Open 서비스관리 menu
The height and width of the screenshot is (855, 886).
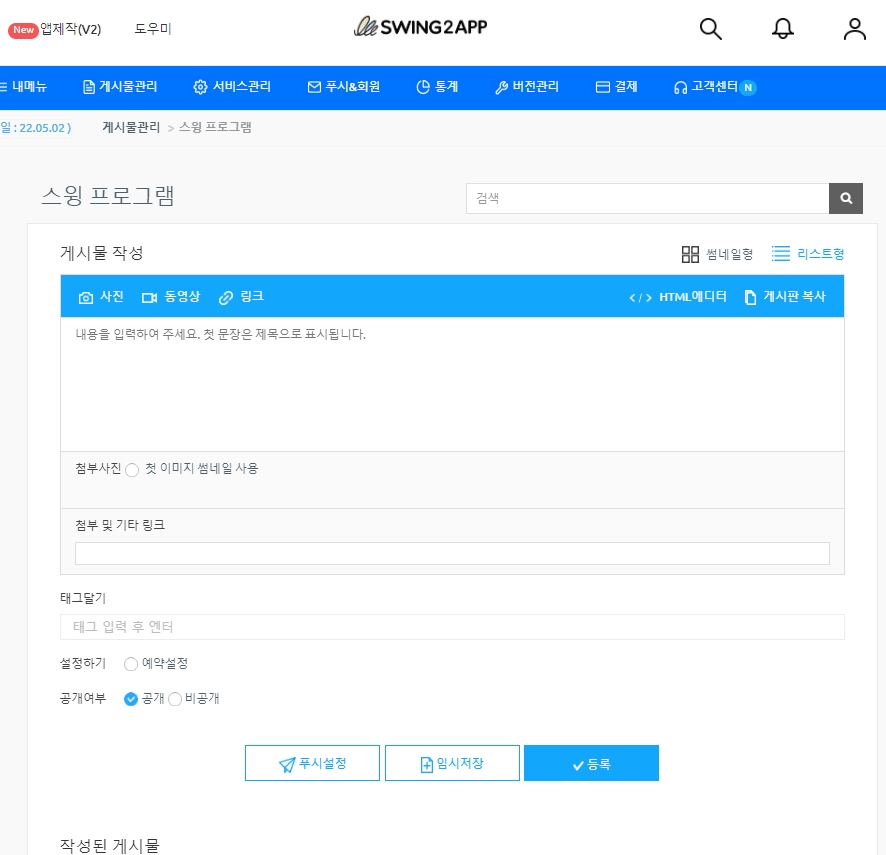(x=232, y=86)
